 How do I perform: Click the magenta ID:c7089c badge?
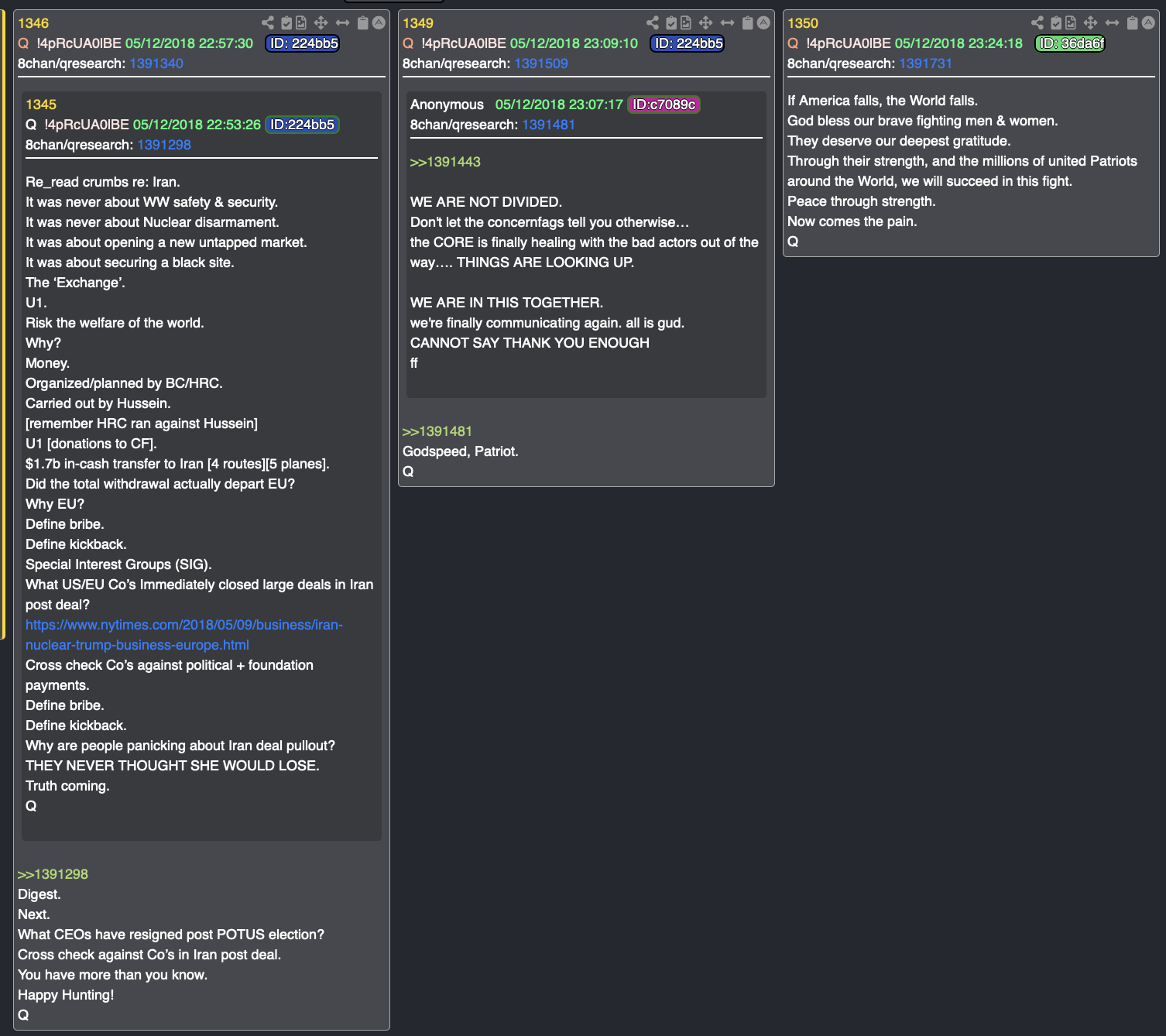(x=664, y=105)
